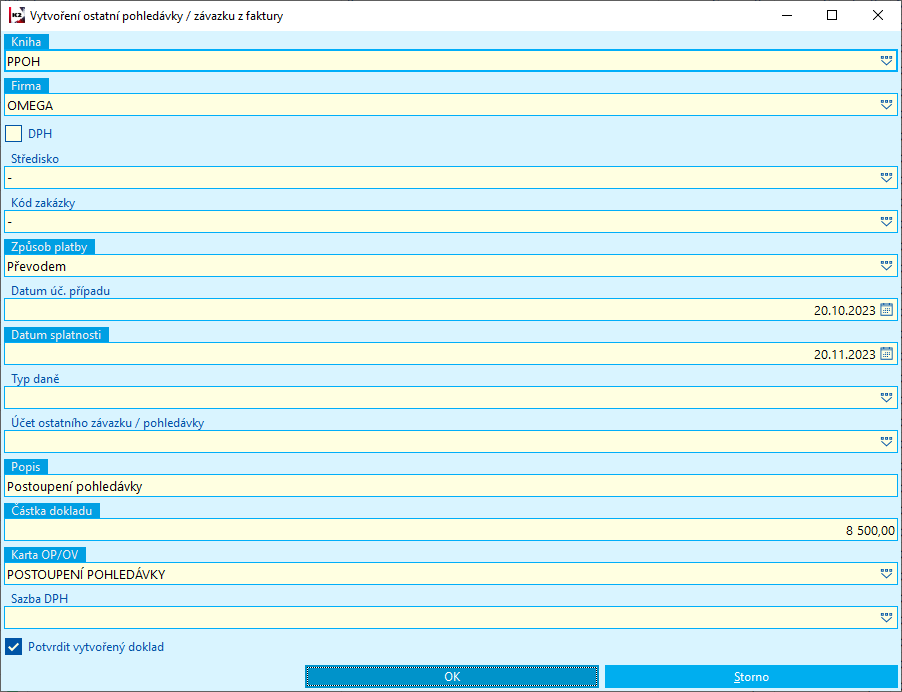
Task: Click the Částka dokladu label
Action: (52, 511)
